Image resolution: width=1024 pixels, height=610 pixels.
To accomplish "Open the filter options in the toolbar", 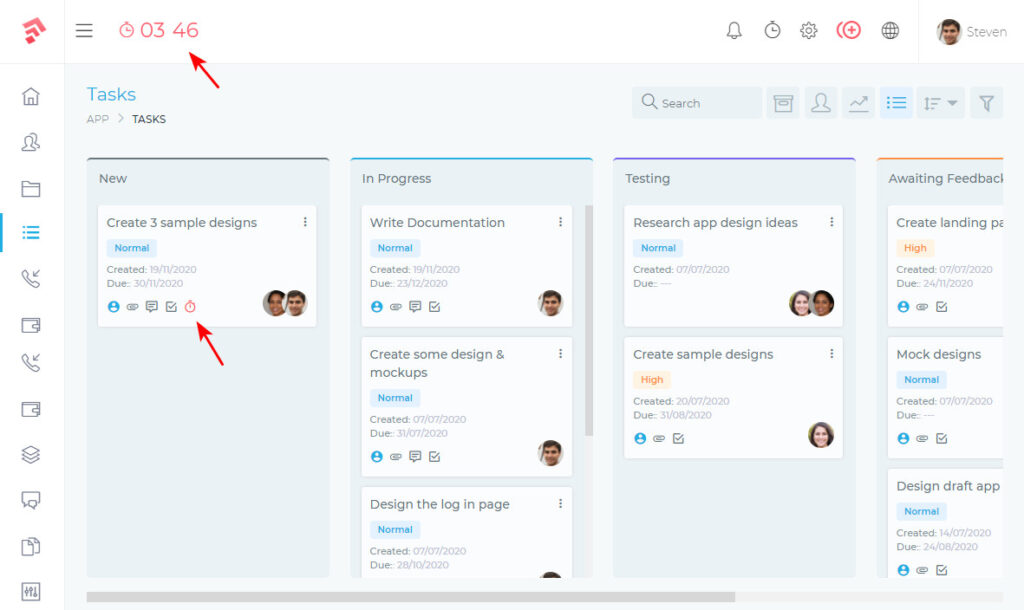I will [986, 102].
